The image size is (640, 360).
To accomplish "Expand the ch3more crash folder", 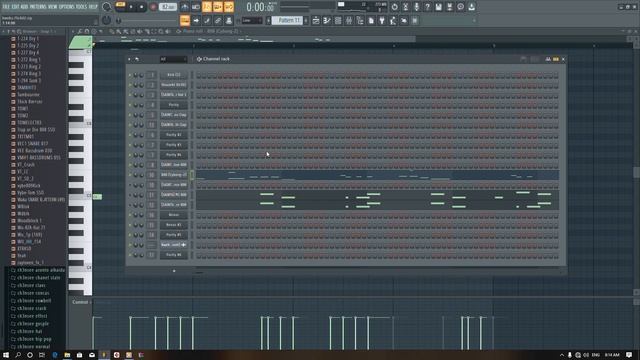I will pyautogui.click(x=31, y=309).
